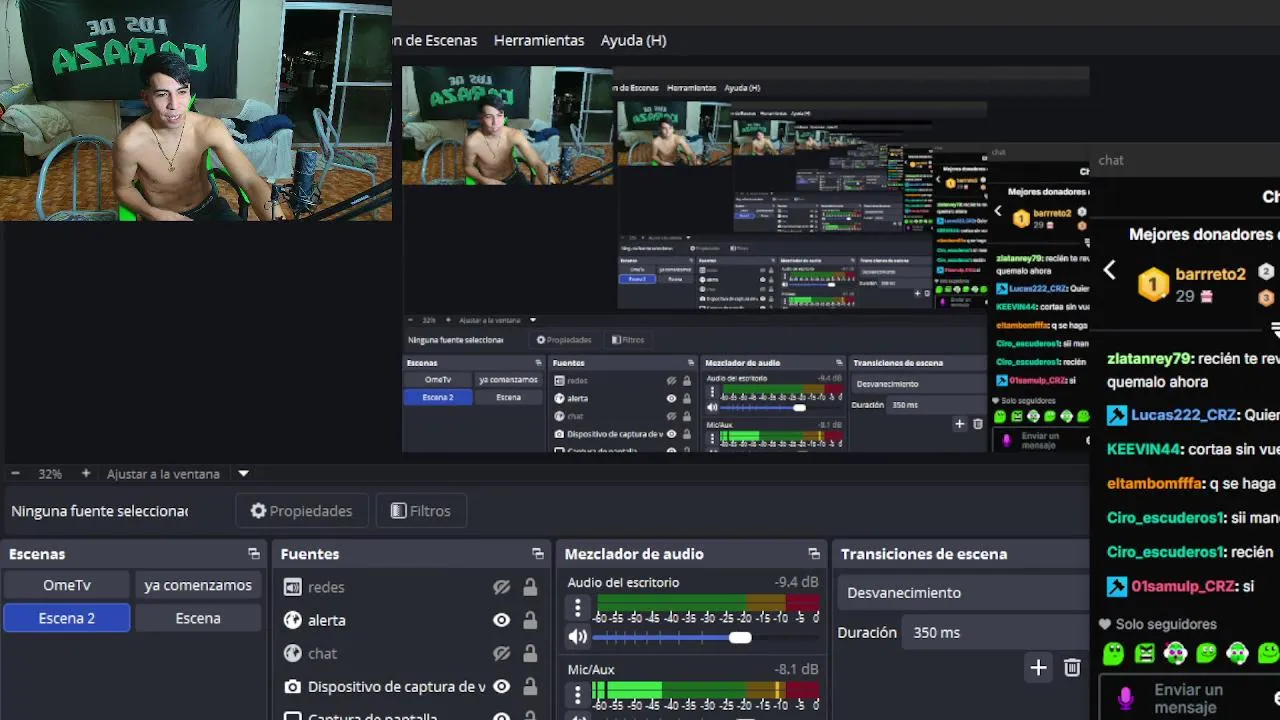Click Lucas222_CRZ username in chat
The width and height of the screenshot is (1280, 720).
(x=1183, y=415)
